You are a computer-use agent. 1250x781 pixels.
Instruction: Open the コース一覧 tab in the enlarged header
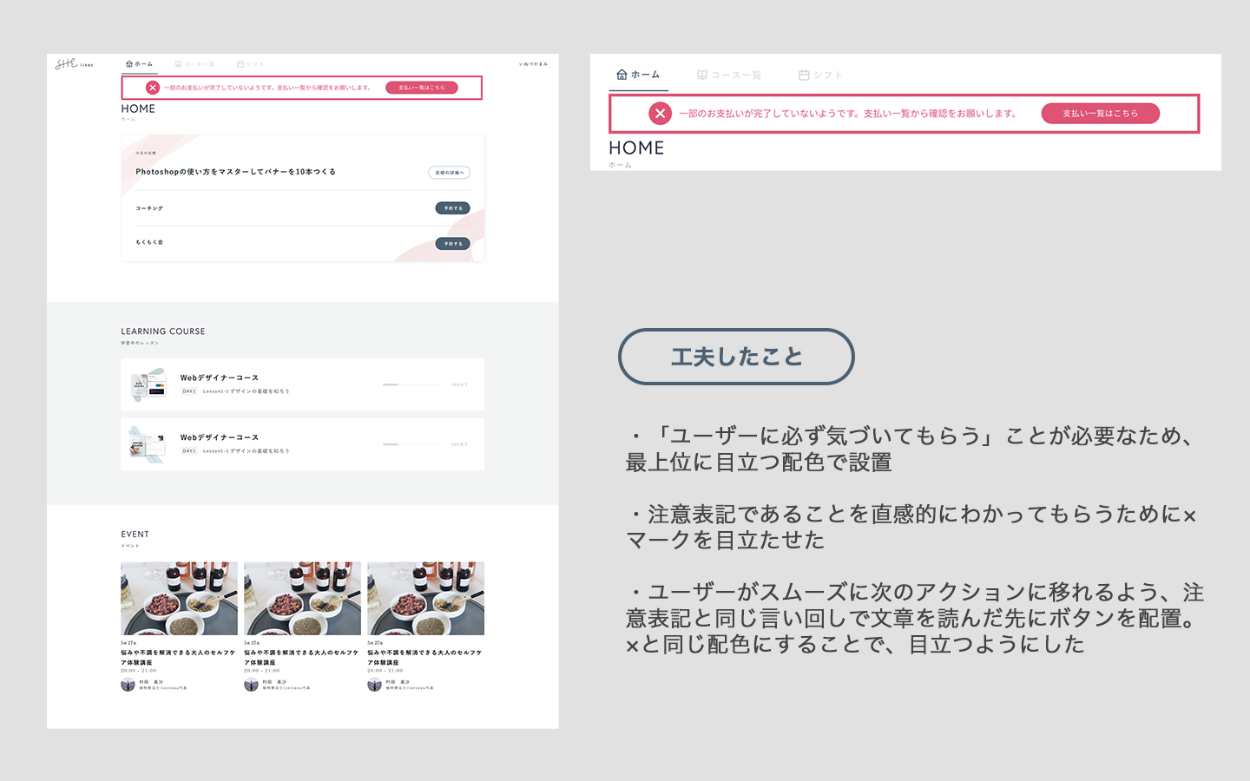(729, 75)
